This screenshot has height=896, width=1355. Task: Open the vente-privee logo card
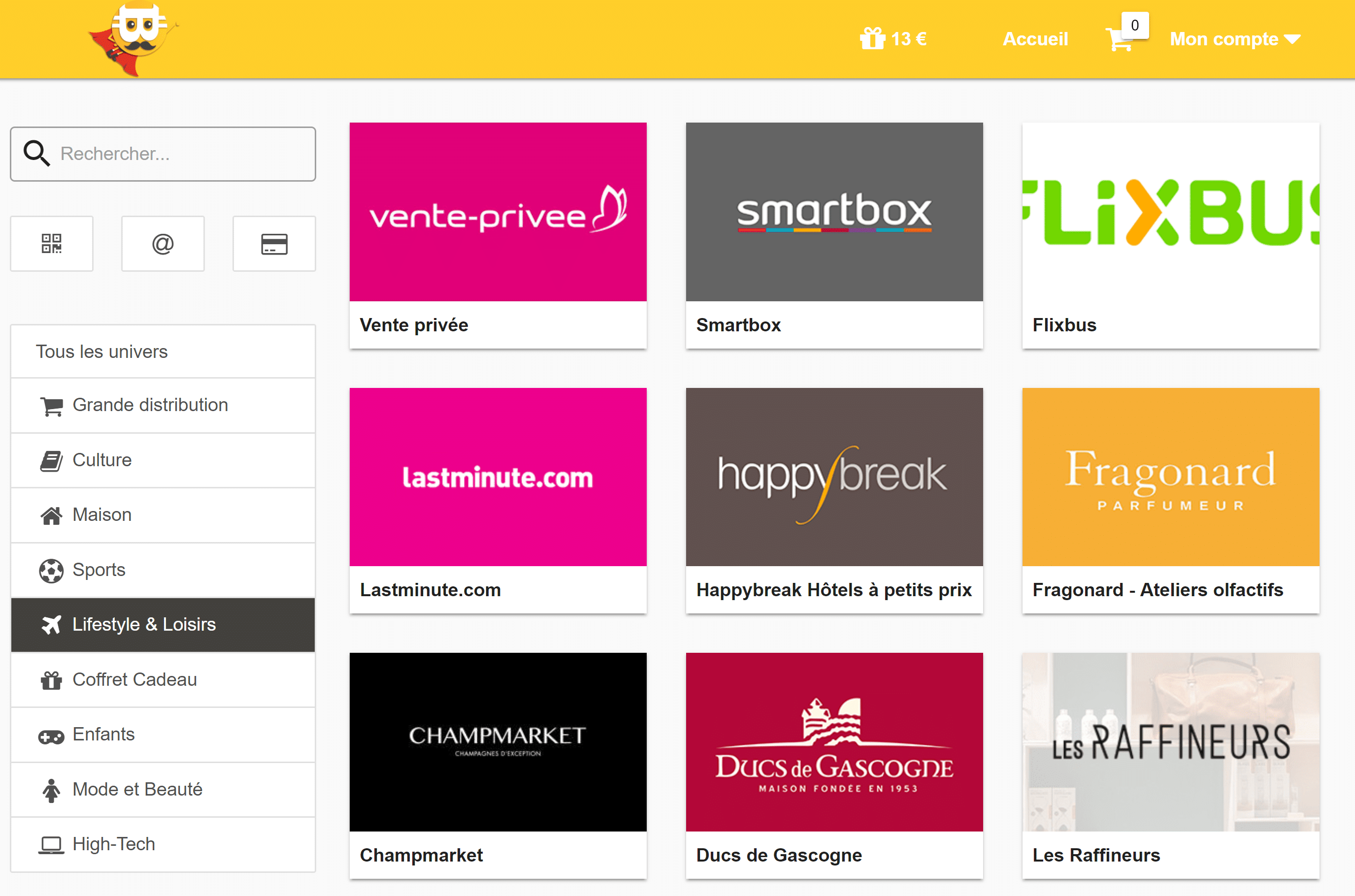(x=498, y=211)
